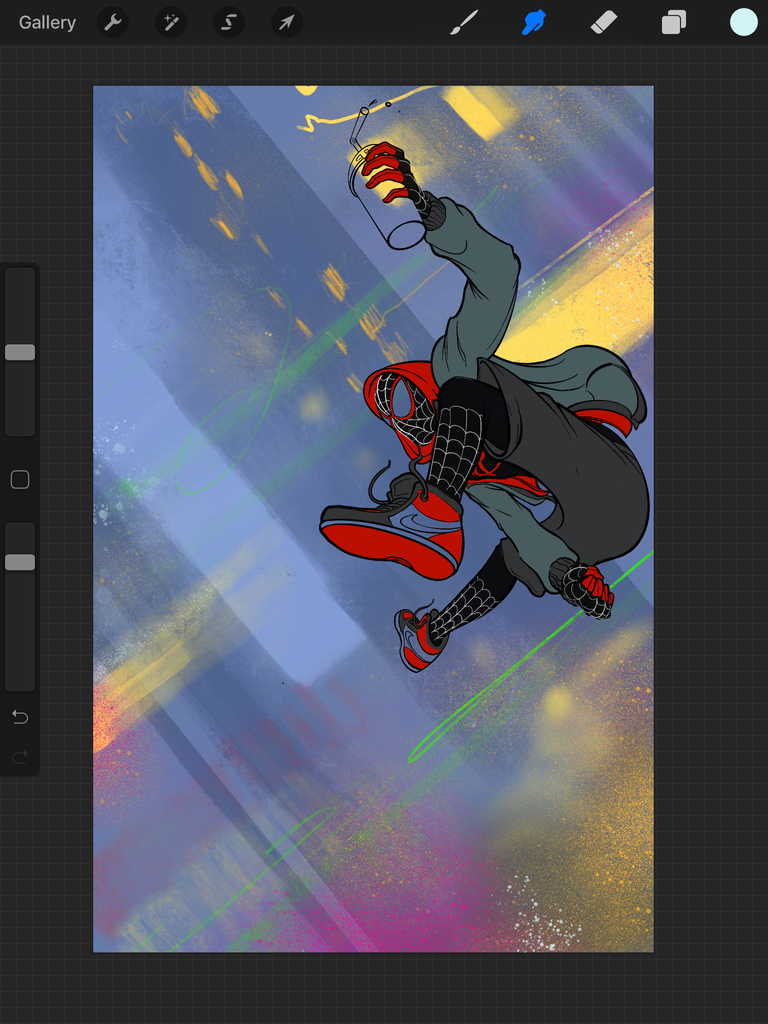
Task: Open the Adjustments magic wand menu
Action: point(171,23)
